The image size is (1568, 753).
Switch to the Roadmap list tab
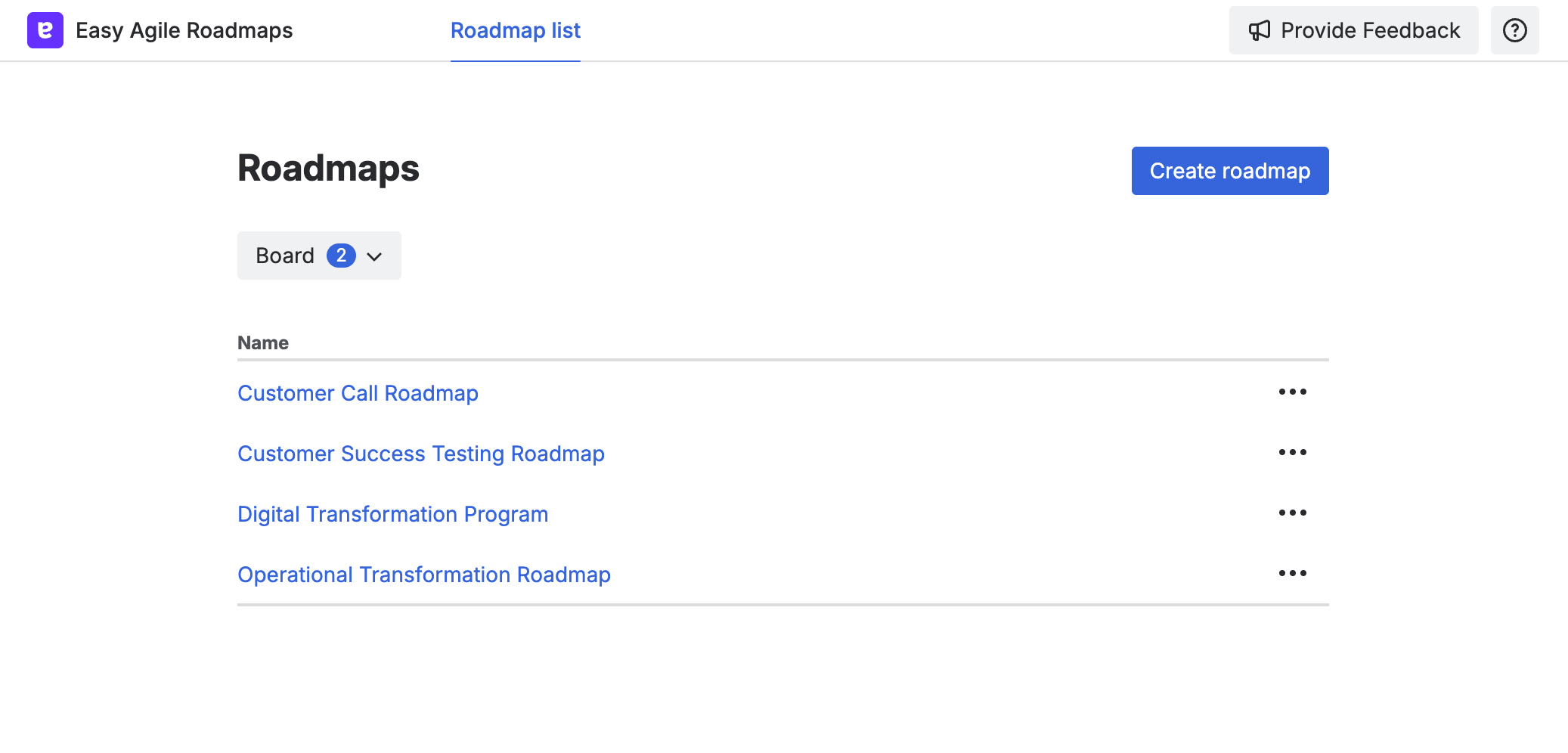(x=515, y=30)
